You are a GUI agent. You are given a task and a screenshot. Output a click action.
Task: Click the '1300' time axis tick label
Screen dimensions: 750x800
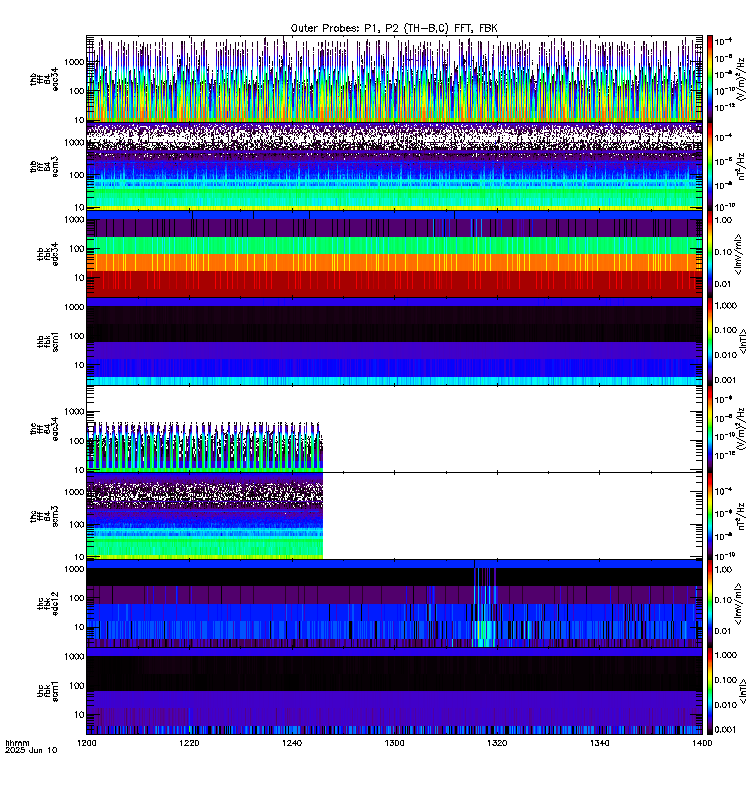pyautogui.click(x=394, y=743)
